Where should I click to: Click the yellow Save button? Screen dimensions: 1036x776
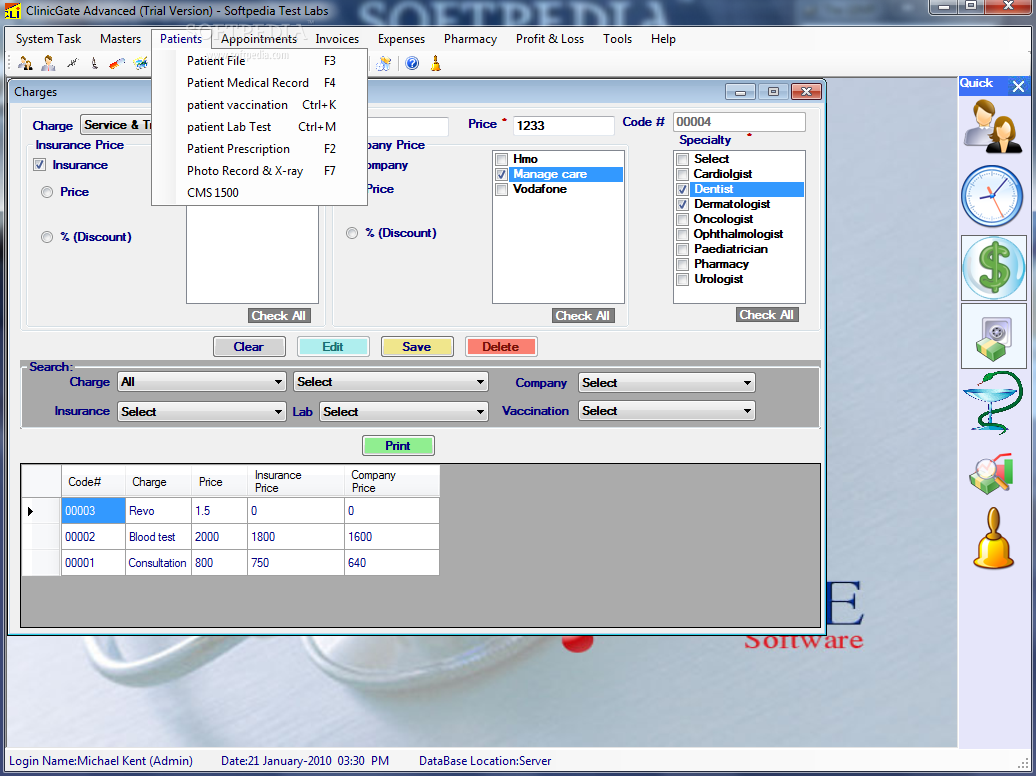point(417,347)
